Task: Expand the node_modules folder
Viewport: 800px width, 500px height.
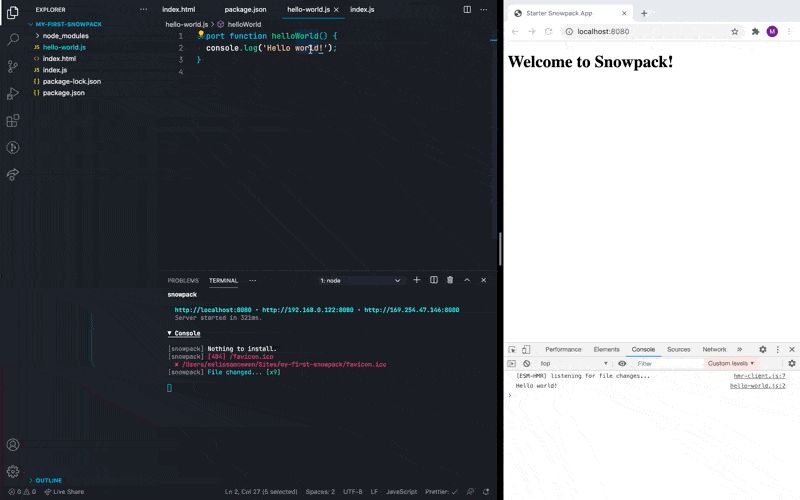Action: (x=65, y=35)
